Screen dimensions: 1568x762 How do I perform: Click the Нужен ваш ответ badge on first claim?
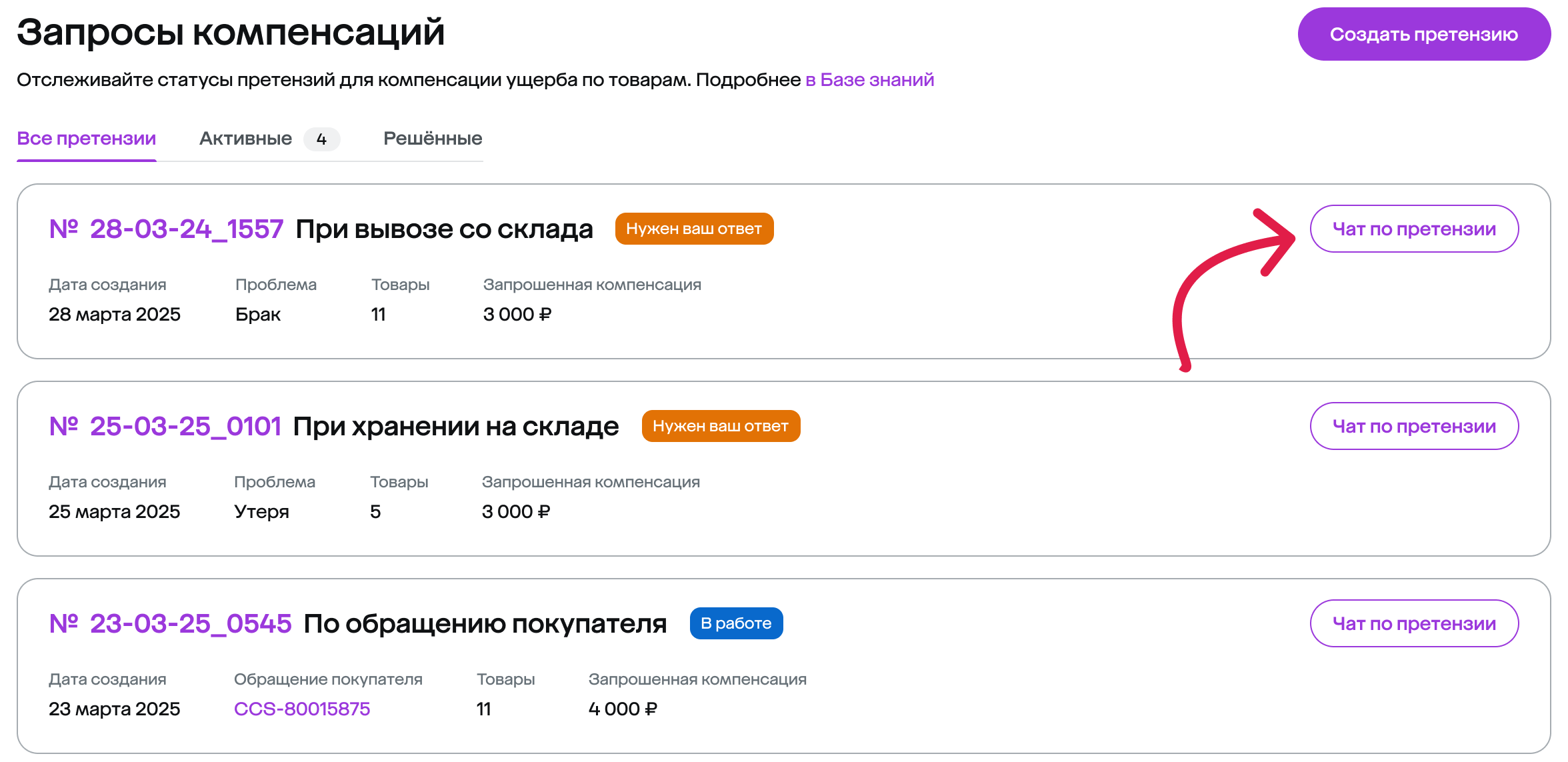[694, 229]
